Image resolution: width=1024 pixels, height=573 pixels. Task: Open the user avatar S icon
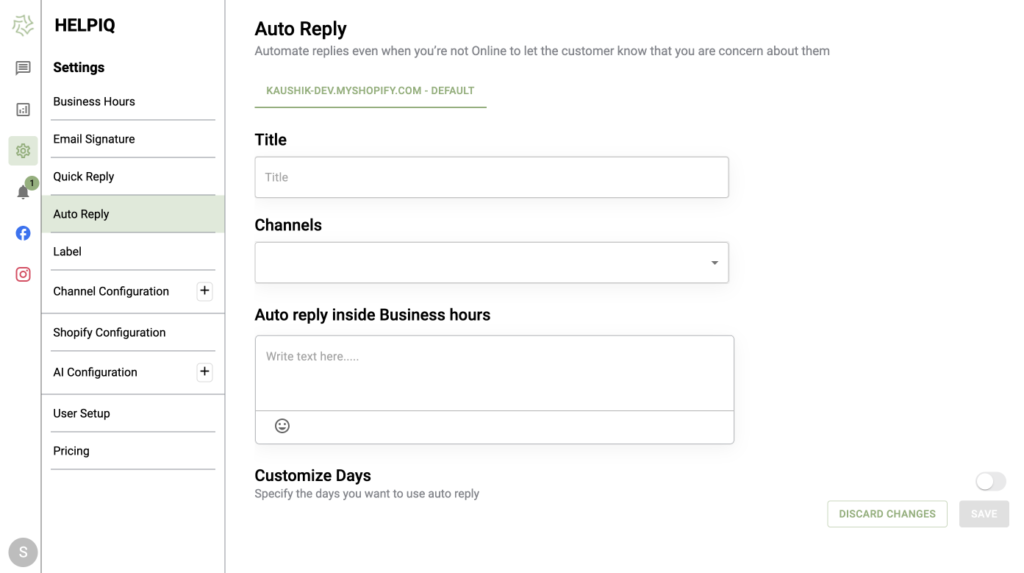[x=23, y=553]
